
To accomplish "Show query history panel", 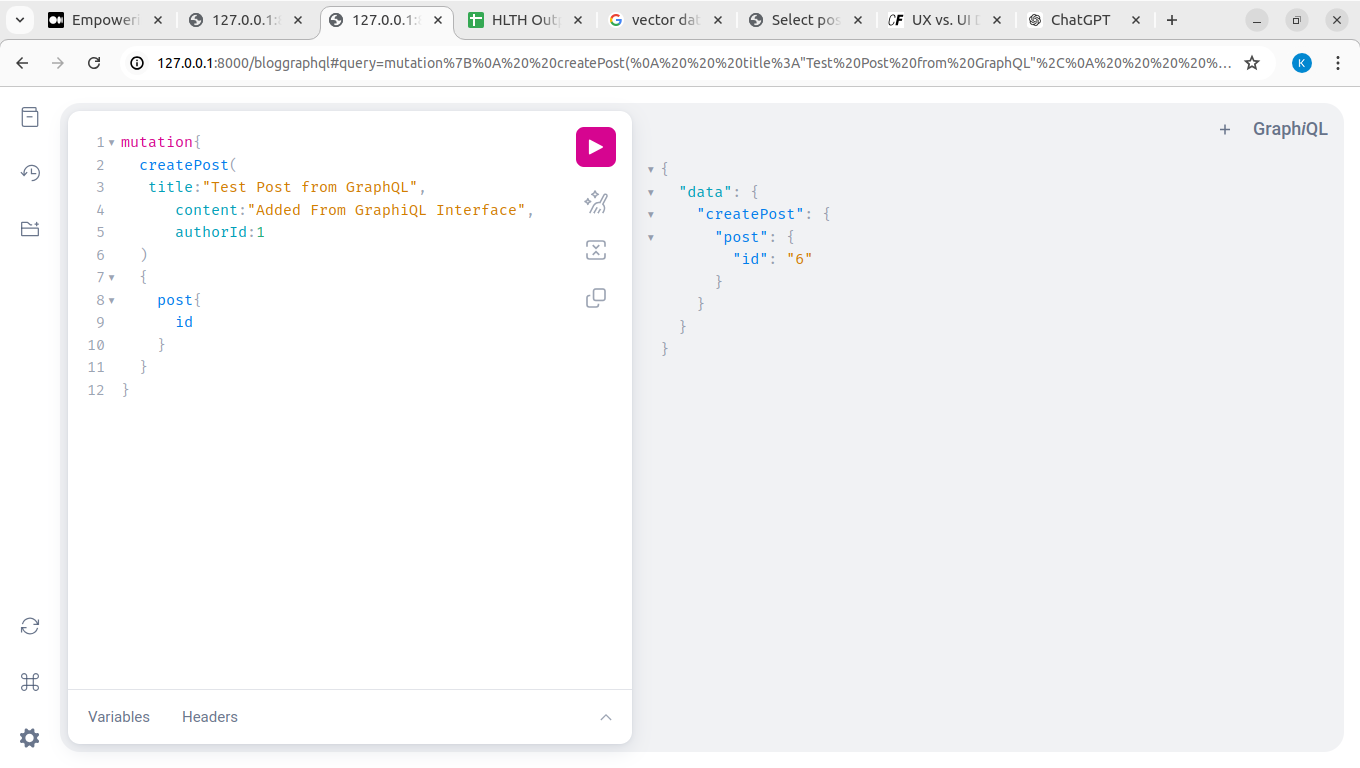I will tap(30, 173).
